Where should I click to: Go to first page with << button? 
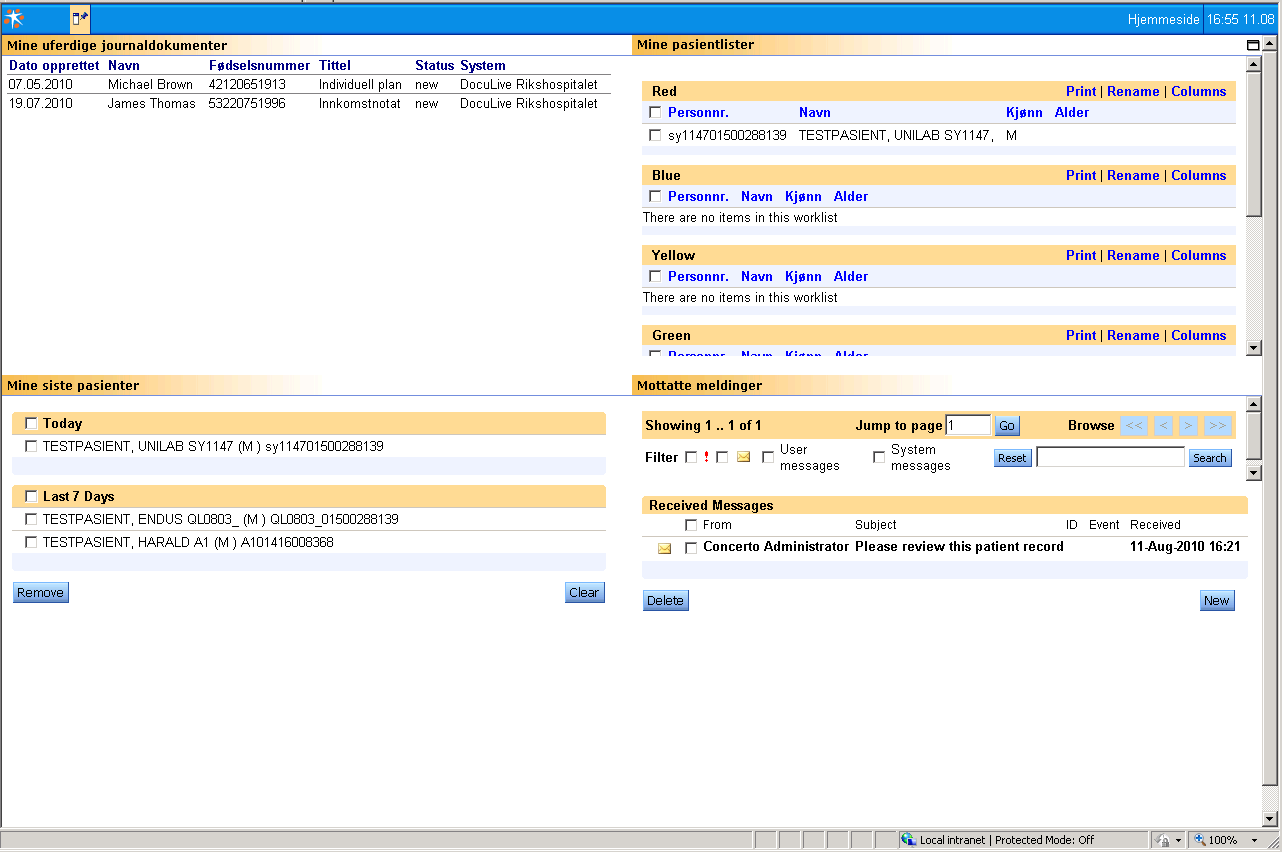coord(1134,425)
